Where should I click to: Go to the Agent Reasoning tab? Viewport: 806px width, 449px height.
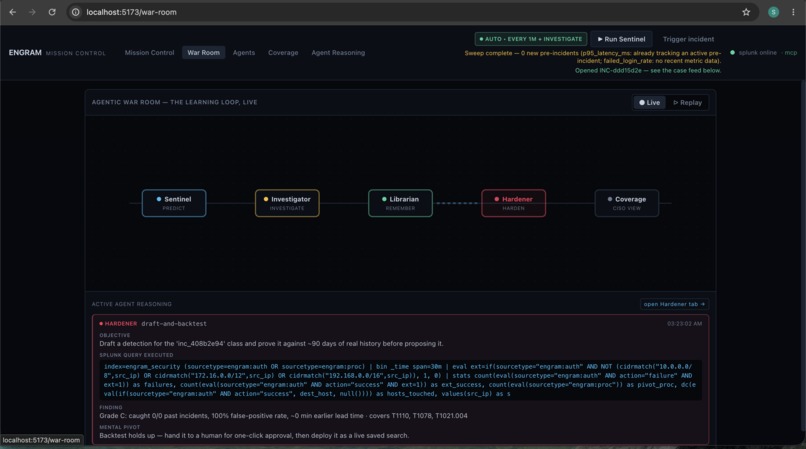[x=338, y=52]
